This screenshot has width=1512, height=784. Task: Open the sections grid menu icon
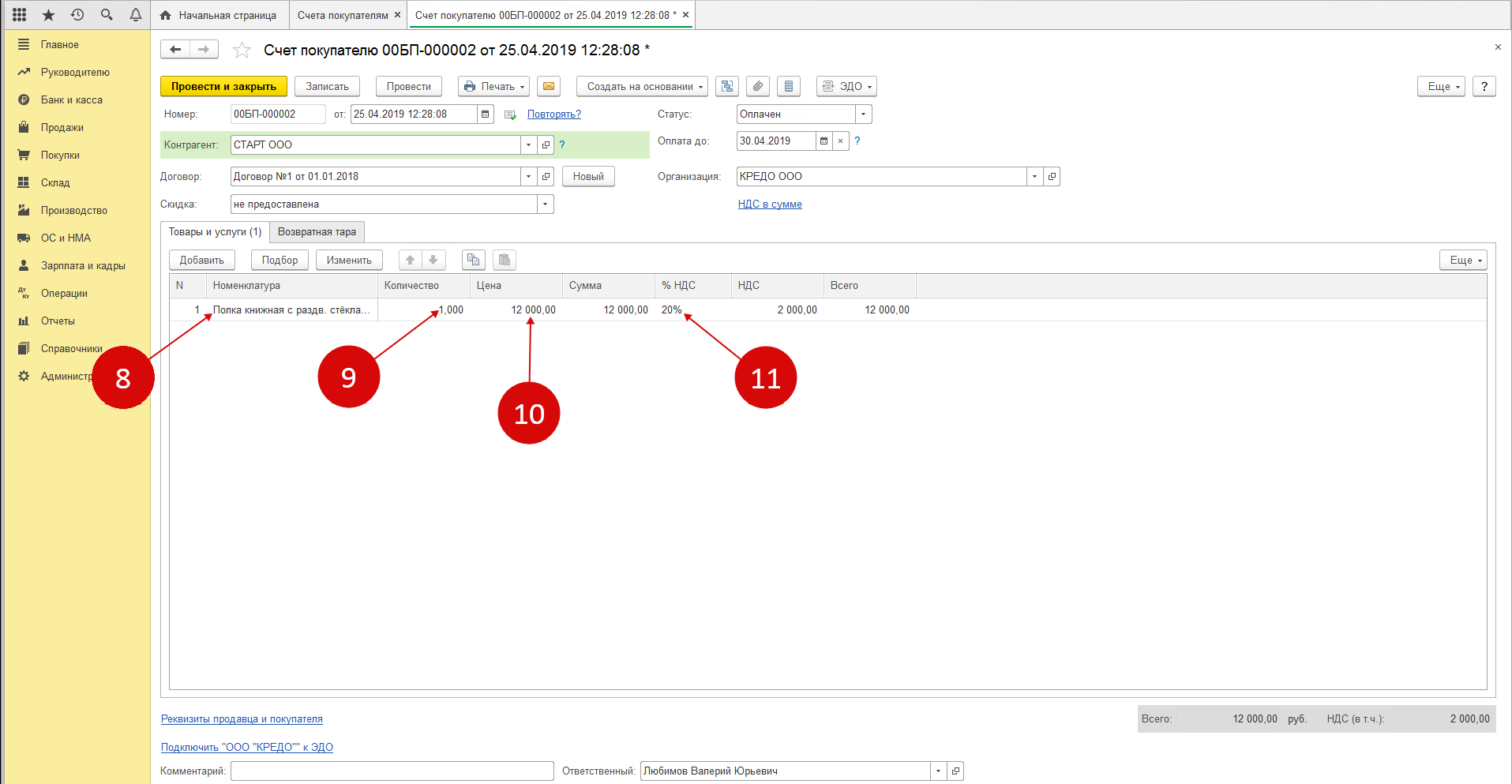click(20, 14)
